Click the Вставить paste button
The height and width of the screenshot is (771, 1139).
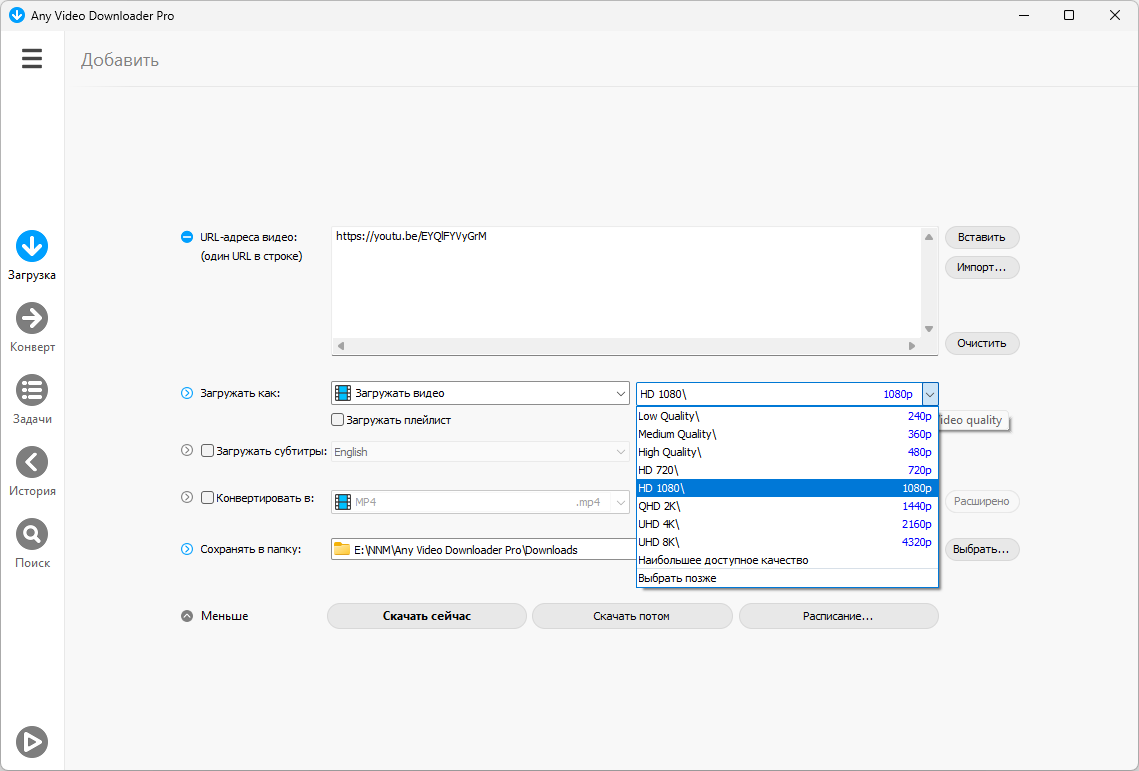pos(981,237)
